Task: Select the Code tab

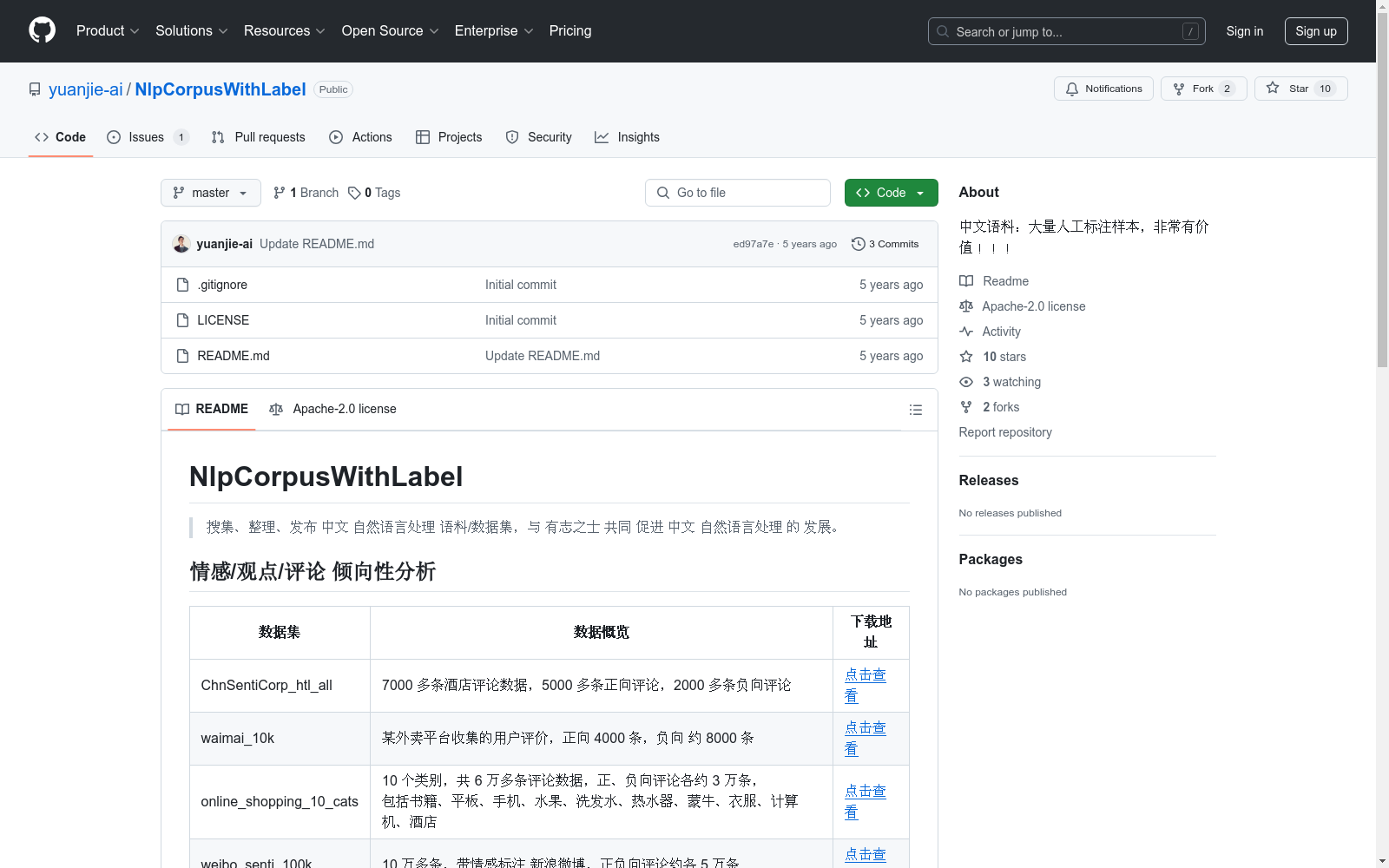Action: click(61, 137)
